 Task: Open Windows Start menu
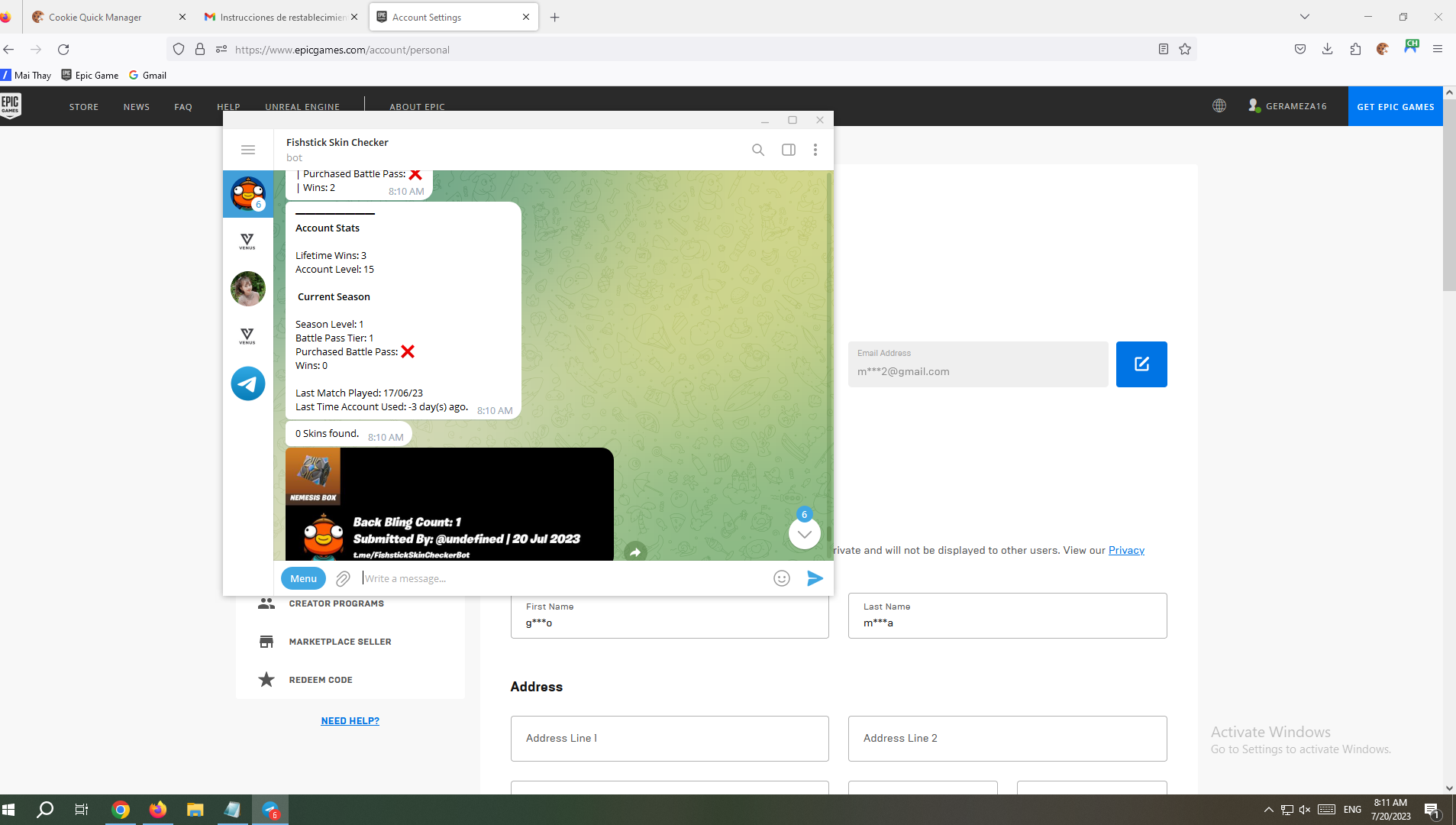(x=9, y=810)
